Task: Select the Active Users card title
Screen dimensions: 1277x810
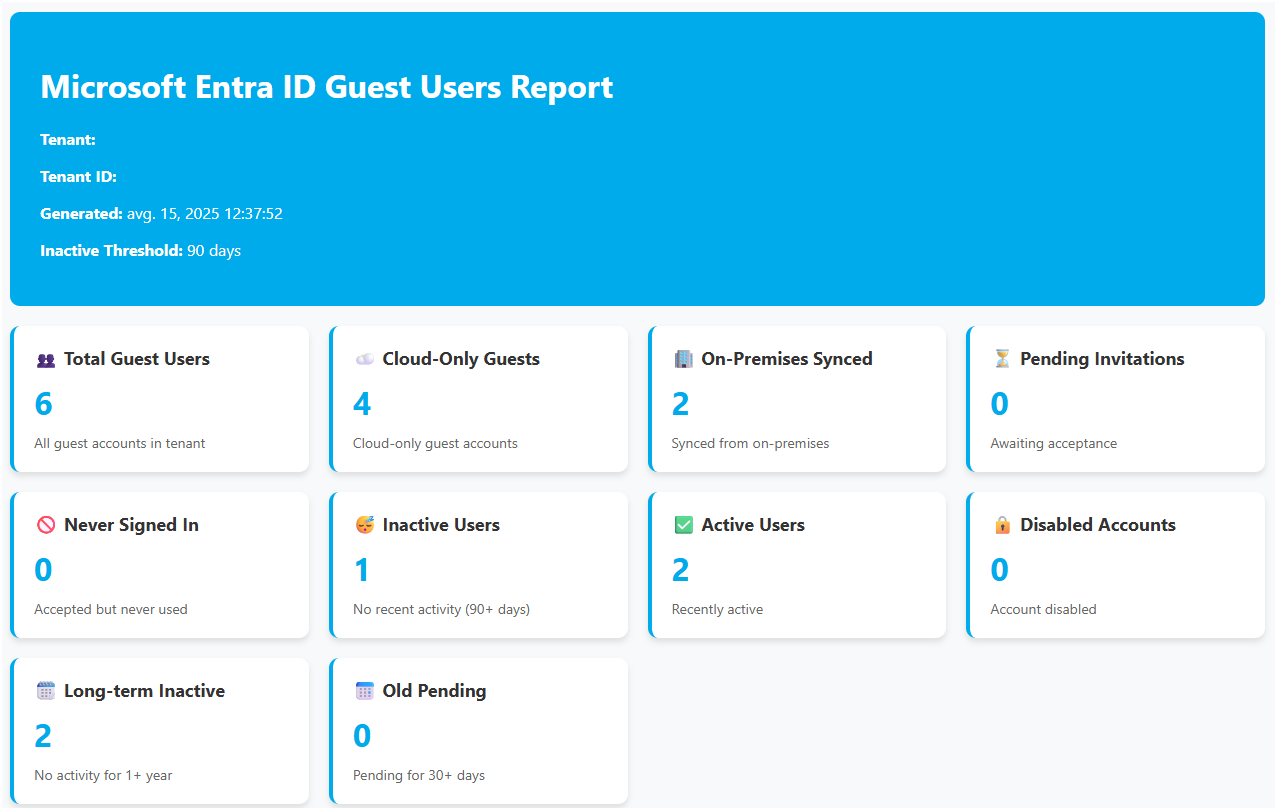Action: click(x=753, y=525)
